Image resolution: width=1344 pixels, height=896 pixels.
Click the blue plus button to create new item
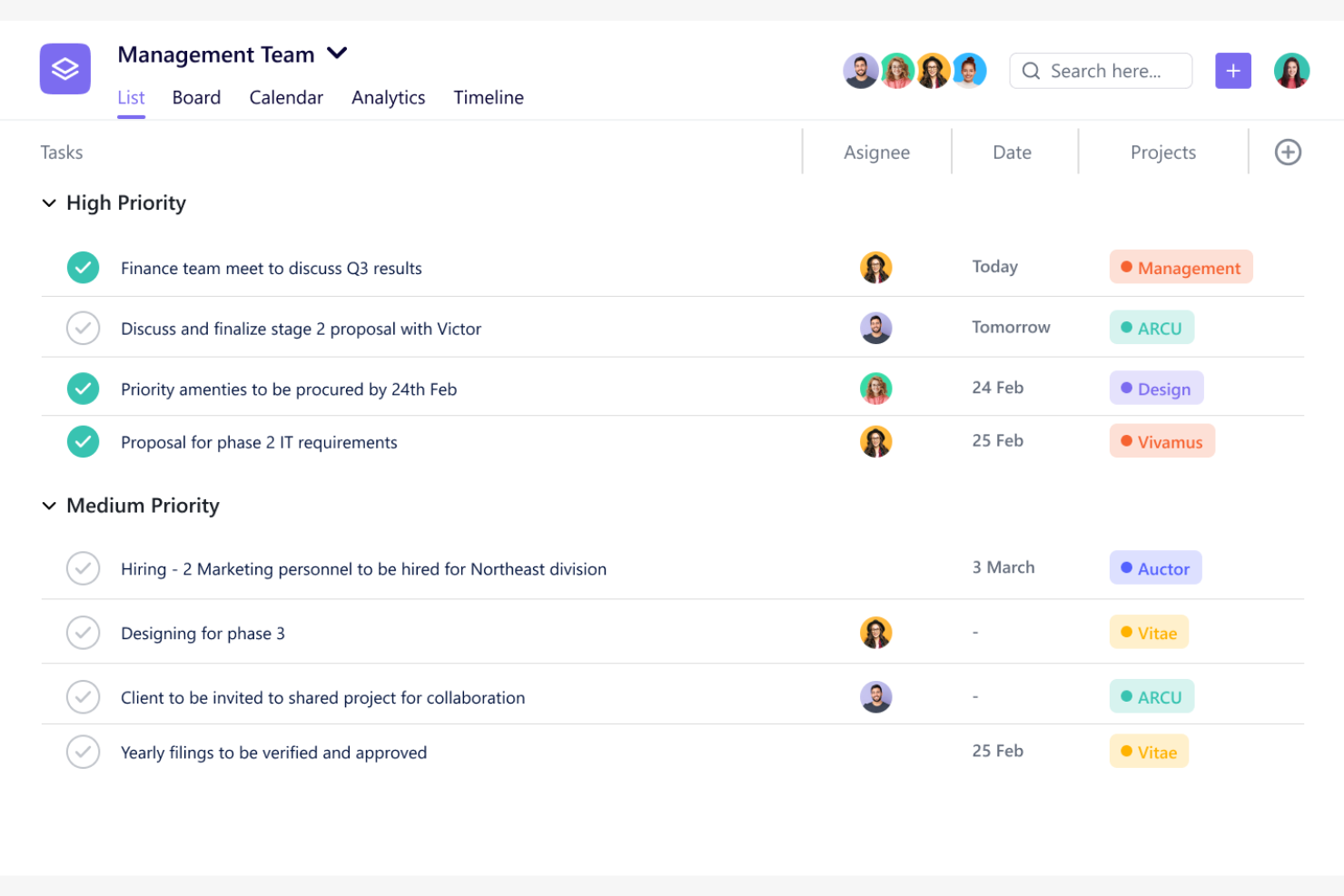pyautogui.click(x=1232, y=70)
